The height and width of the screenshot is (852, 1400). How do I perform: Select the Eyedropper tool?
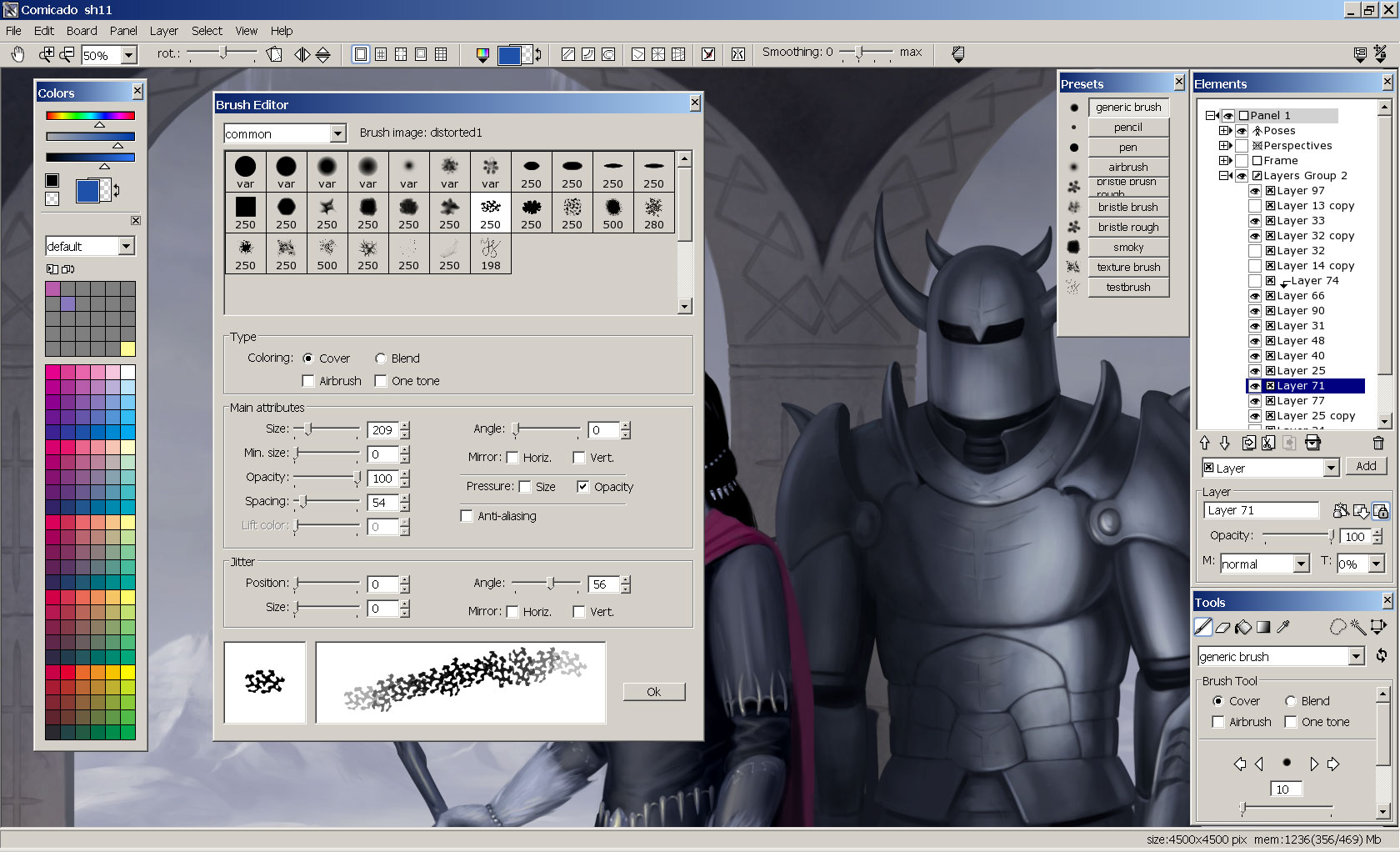[x=1283, y=627]
